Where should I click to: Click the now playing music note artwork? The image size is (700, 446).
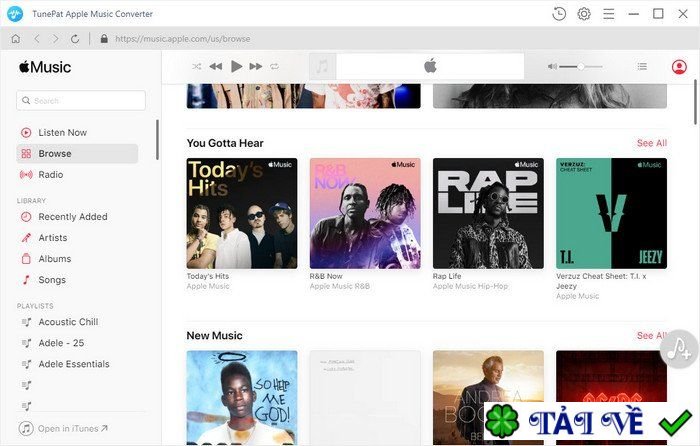(322, 67)
